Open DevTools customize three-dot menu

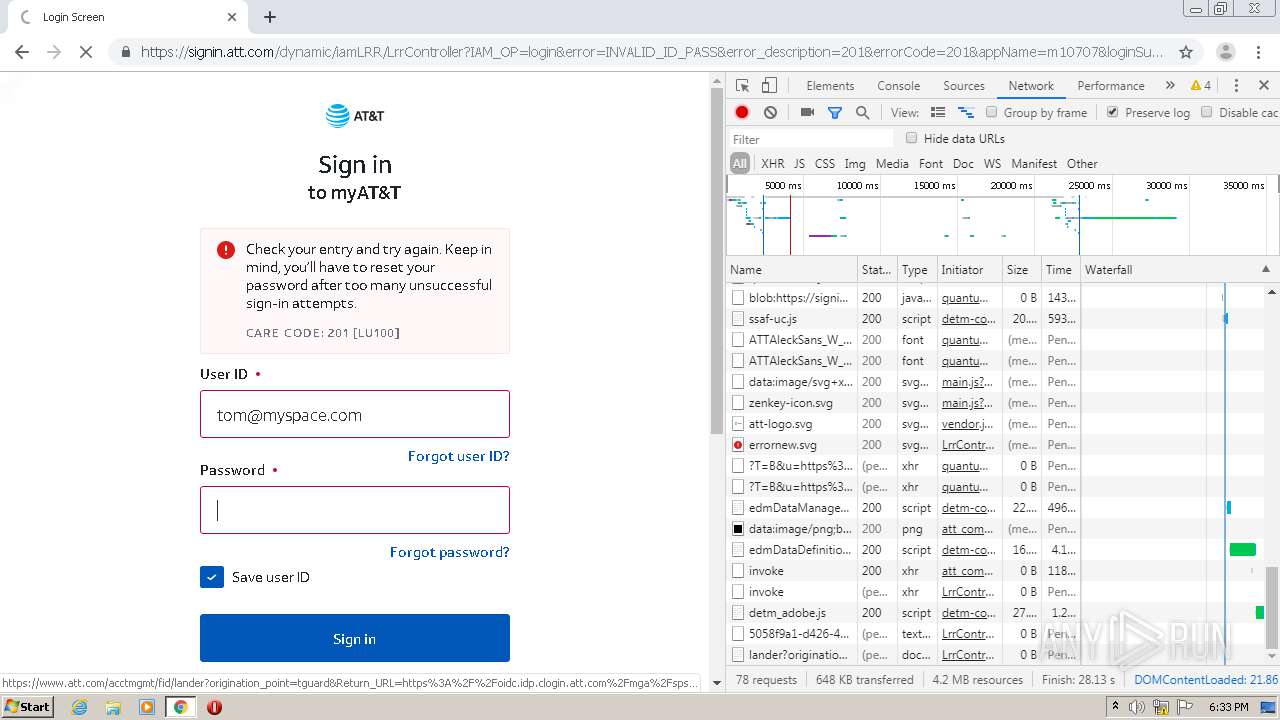pyautogui.click(x=1236, y=86)
